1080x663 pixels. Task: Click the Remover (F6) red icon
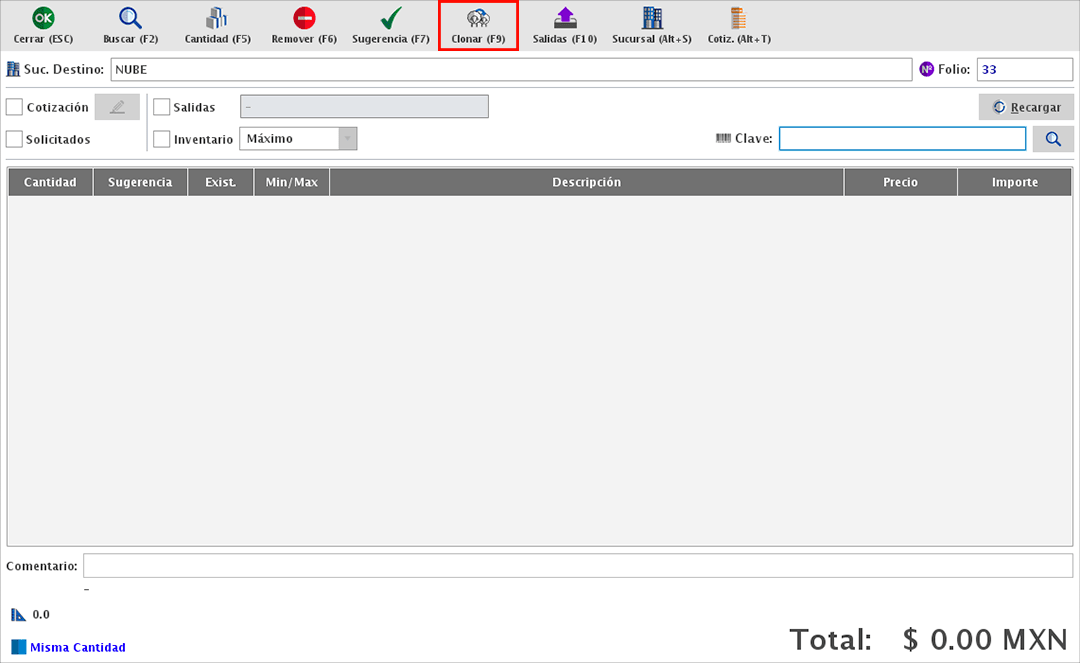tap(304, 18)
